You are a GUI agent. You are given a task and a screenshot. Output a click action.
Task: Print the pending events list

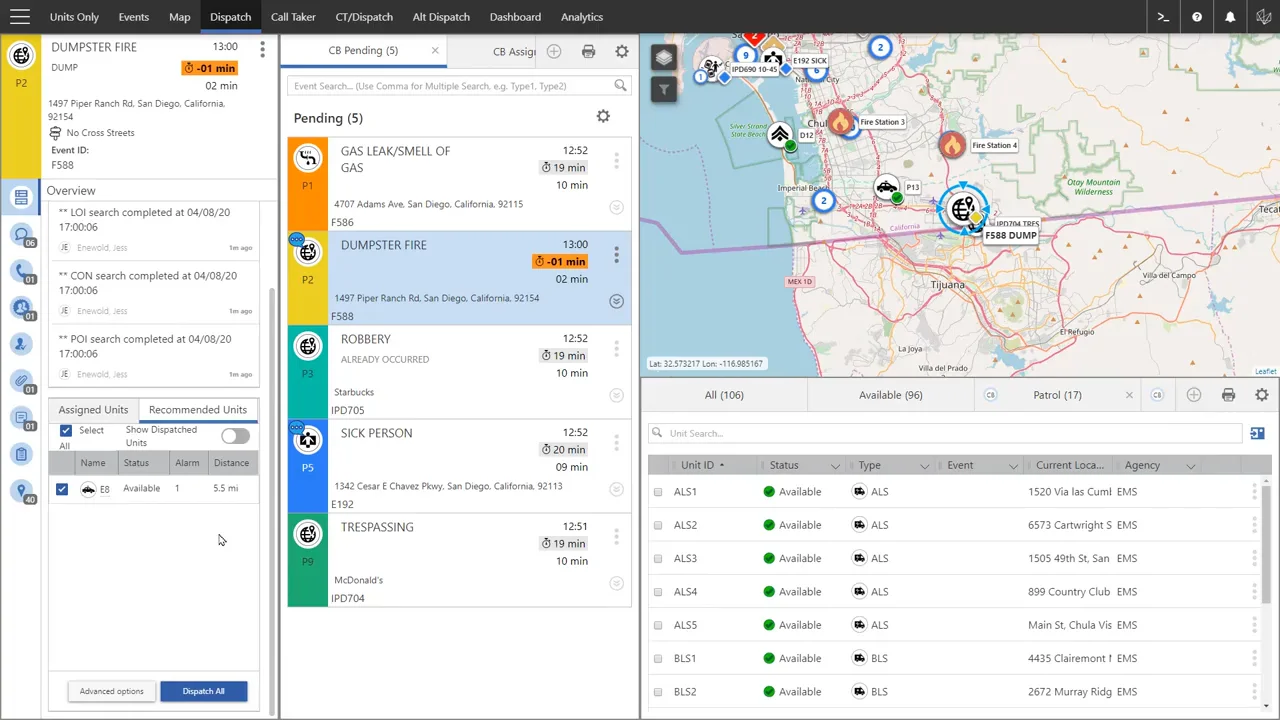pyautogui.click(x=588, y=52)
